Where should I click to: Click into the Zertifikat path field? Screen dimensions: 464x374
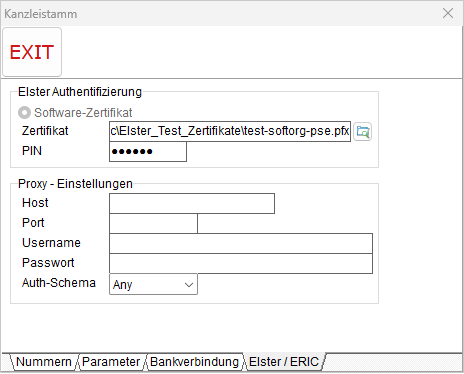230,131
